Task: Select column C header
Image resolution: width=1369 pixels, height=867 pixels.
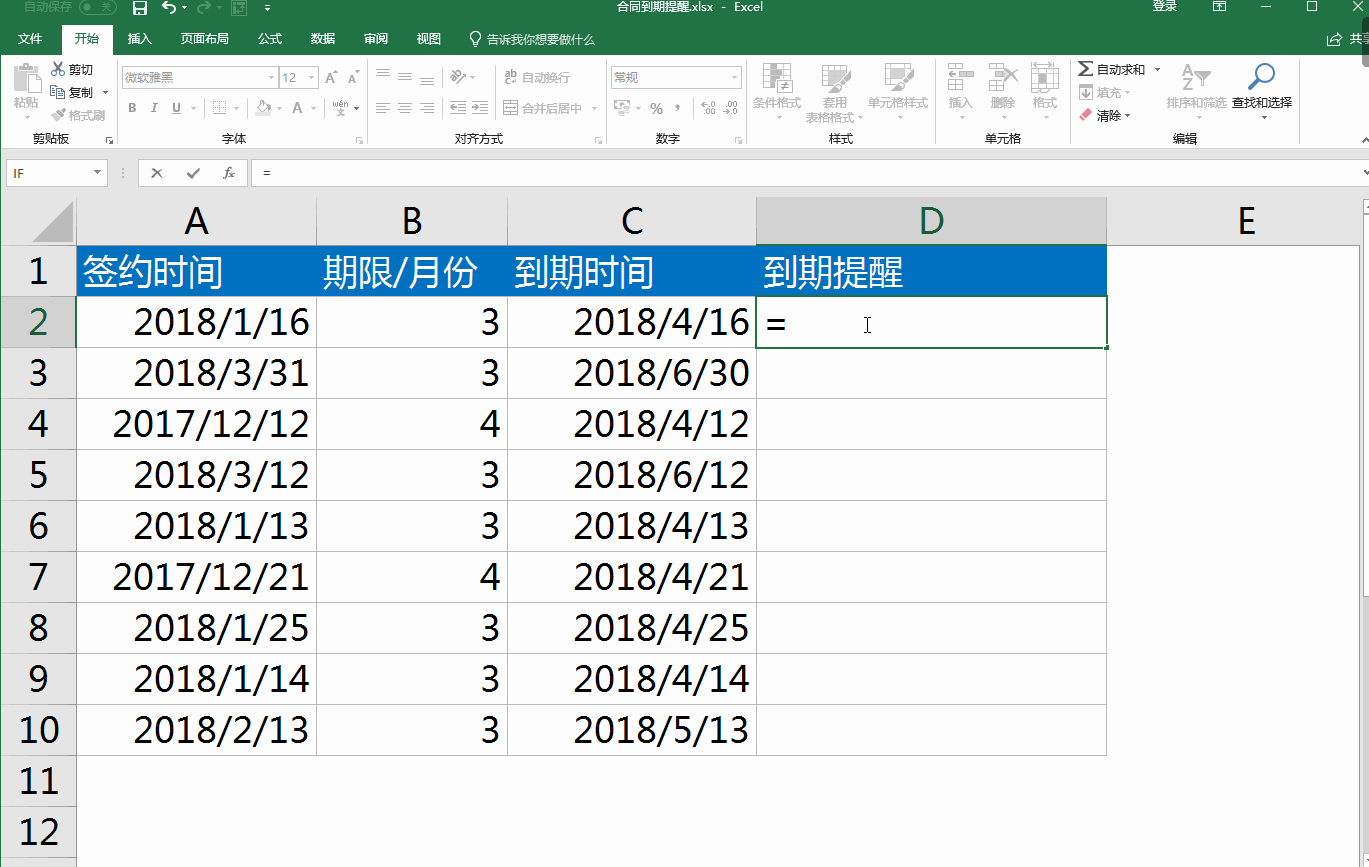Action: tap(632, 221)
